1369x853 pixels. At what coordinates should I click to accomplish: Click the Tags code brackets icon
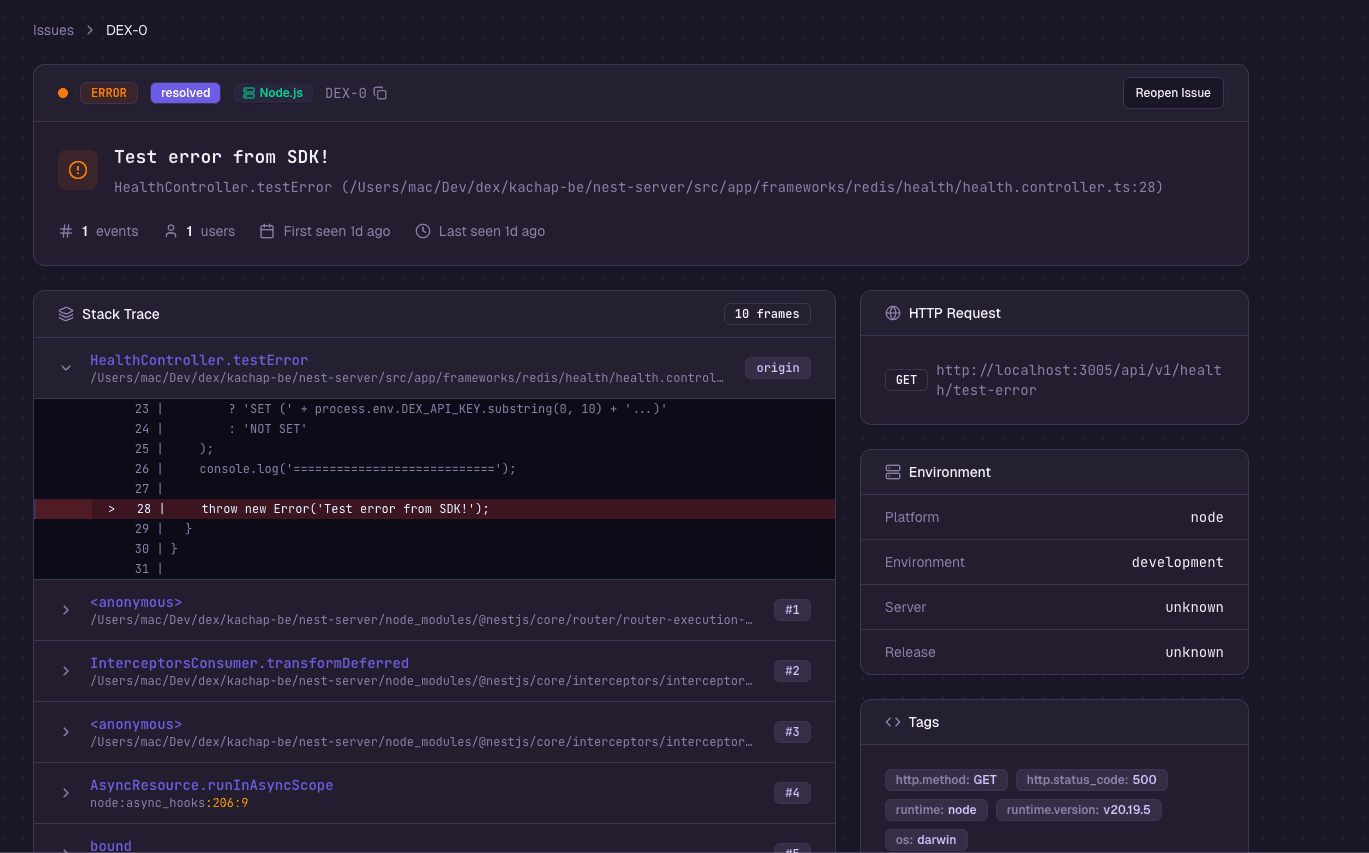[x=893, y=722]
